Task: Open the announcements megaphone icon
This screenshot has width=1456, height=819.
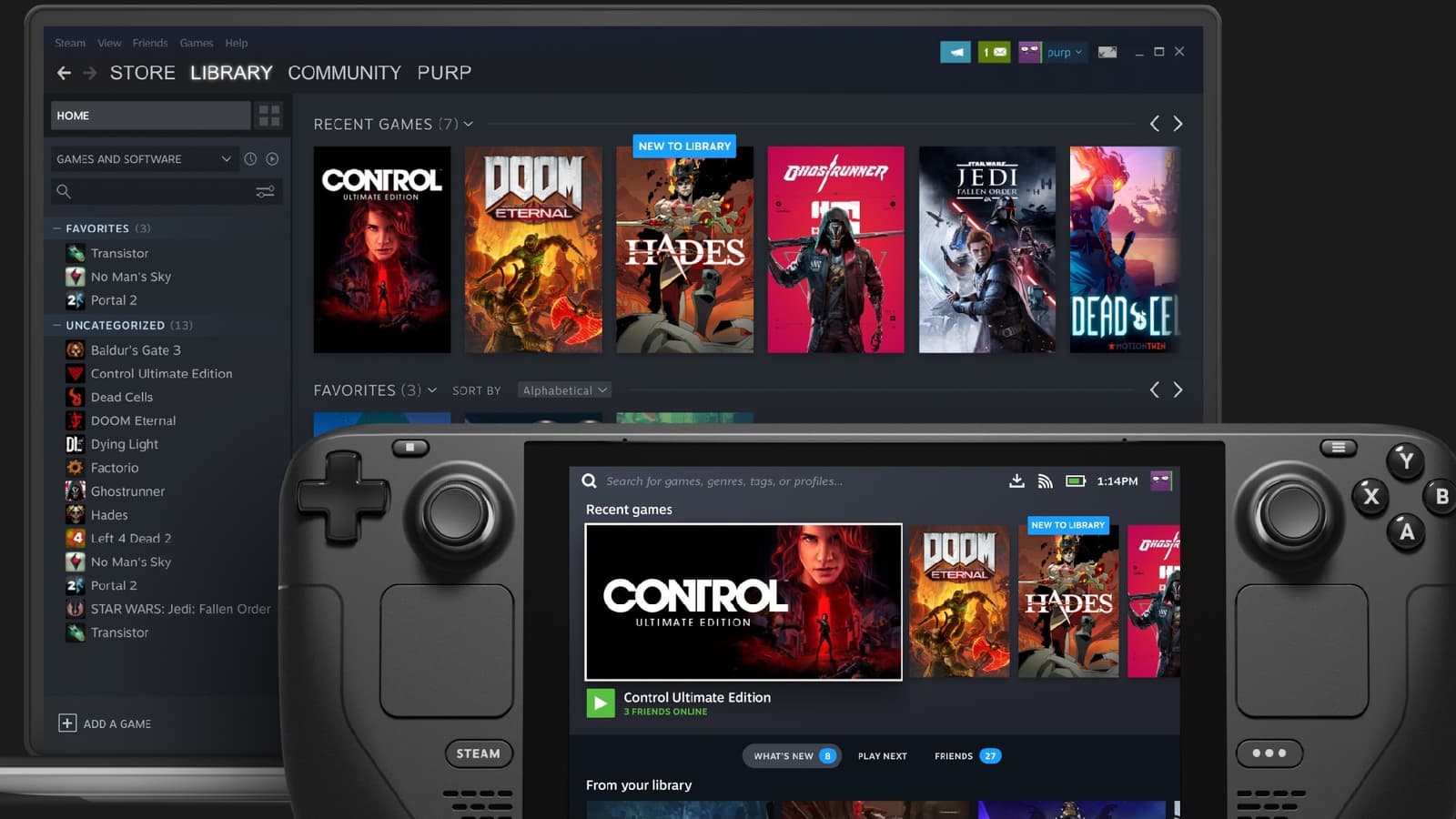Action: click(955, 52)
